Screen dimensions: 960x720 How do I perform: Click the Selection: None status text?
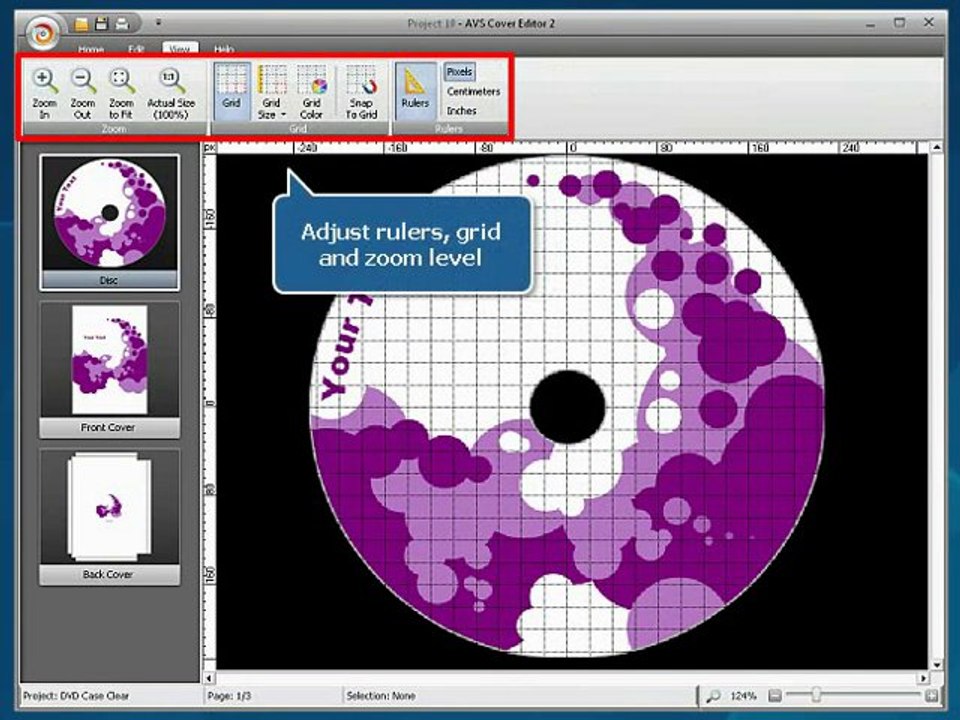[x=381, y=696]
